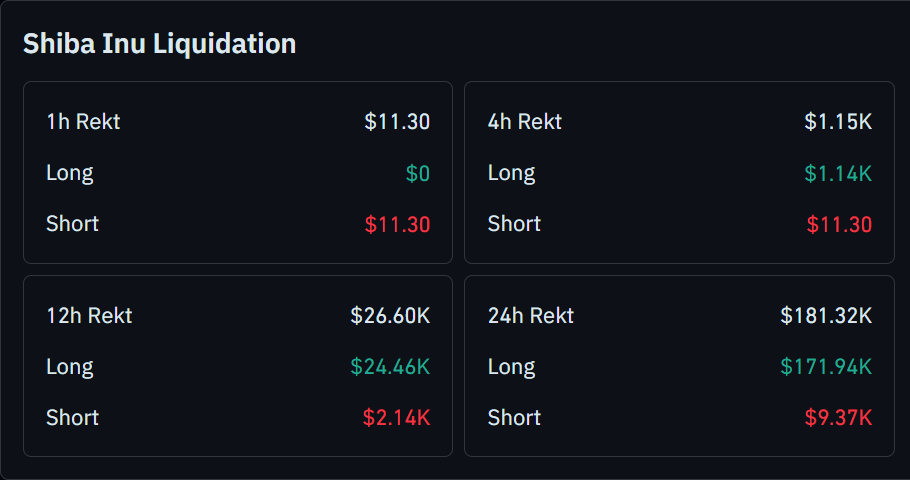Viewport: 910px width, 480px height.
Task: Click the green $171.94K Long value
Action: 826,367
